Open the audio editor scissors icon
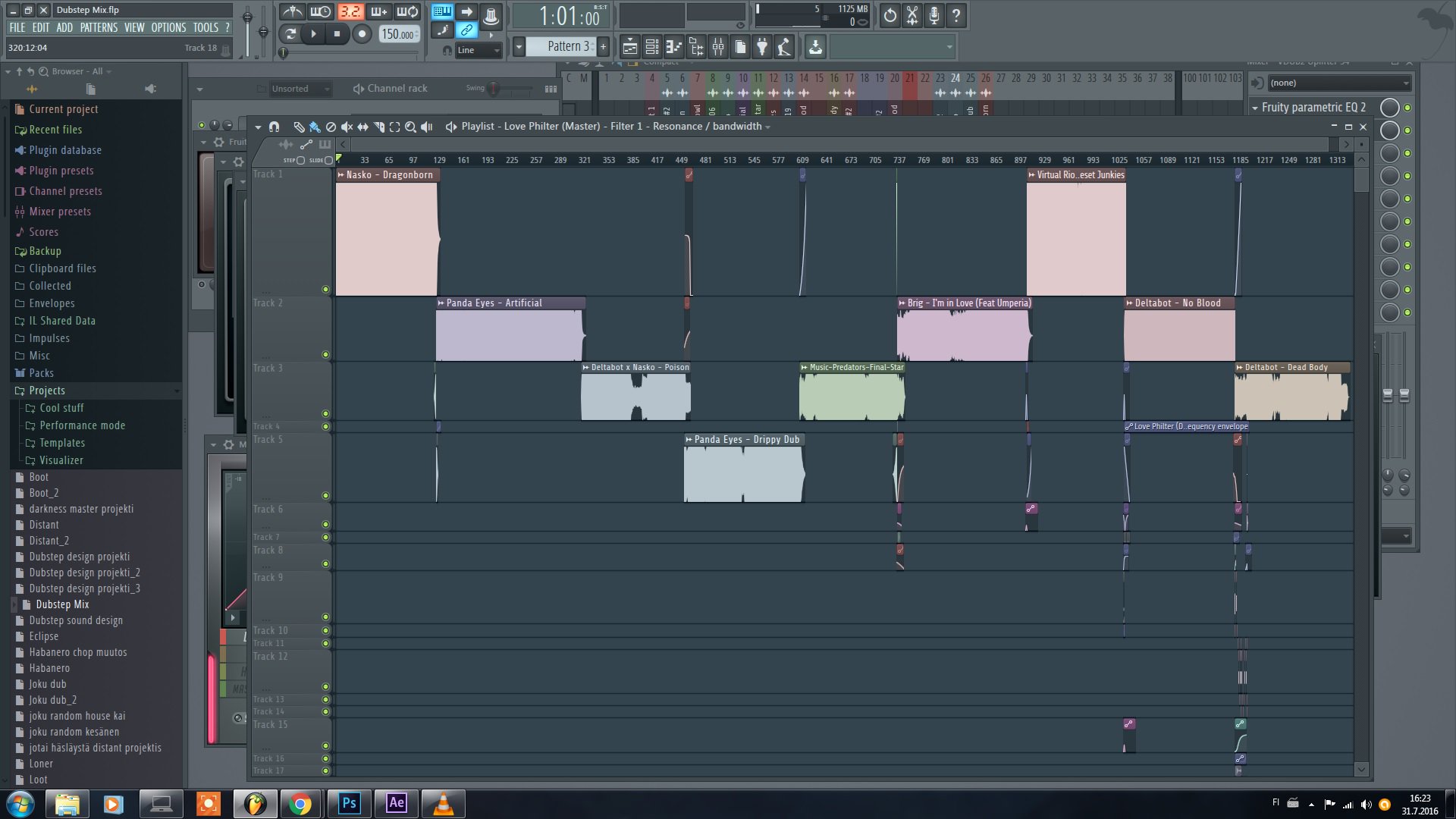The width and height of the screenshot is (1456, 819). [912, 15]
